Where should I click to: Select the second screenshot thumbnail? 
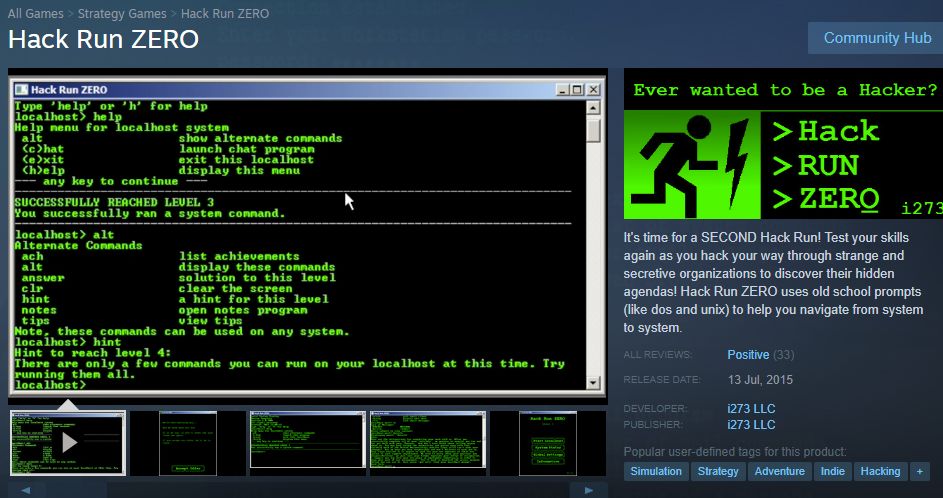[188, 443]
